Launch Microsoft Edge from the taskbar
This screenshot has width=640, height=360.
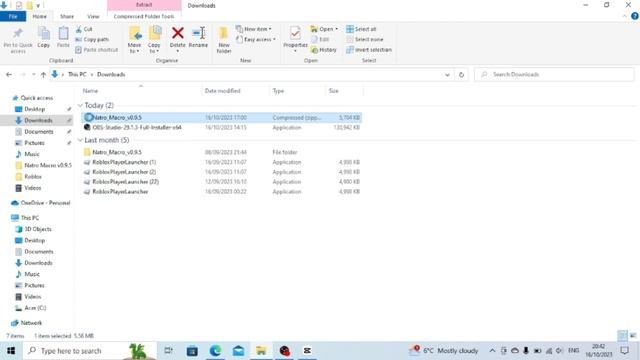215,351
